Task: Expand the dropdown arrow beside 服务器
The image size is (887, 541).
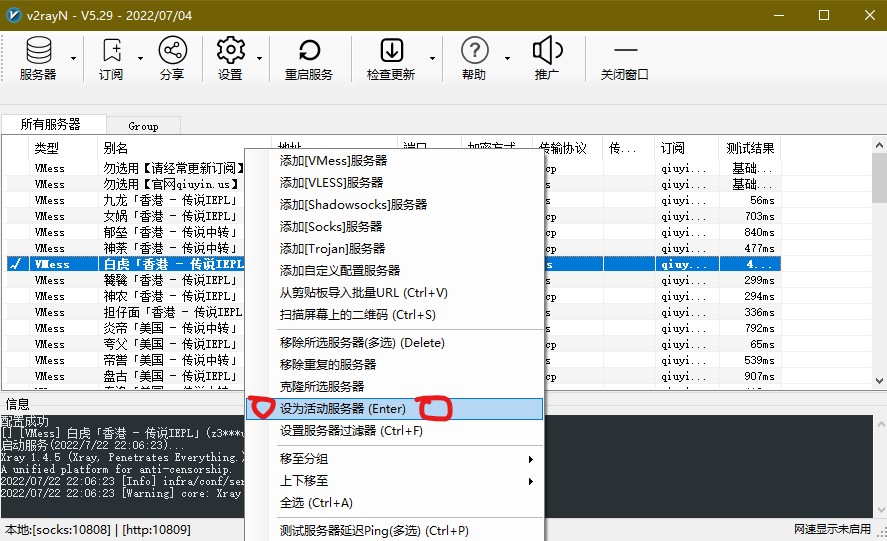Action: coord(74,58)
